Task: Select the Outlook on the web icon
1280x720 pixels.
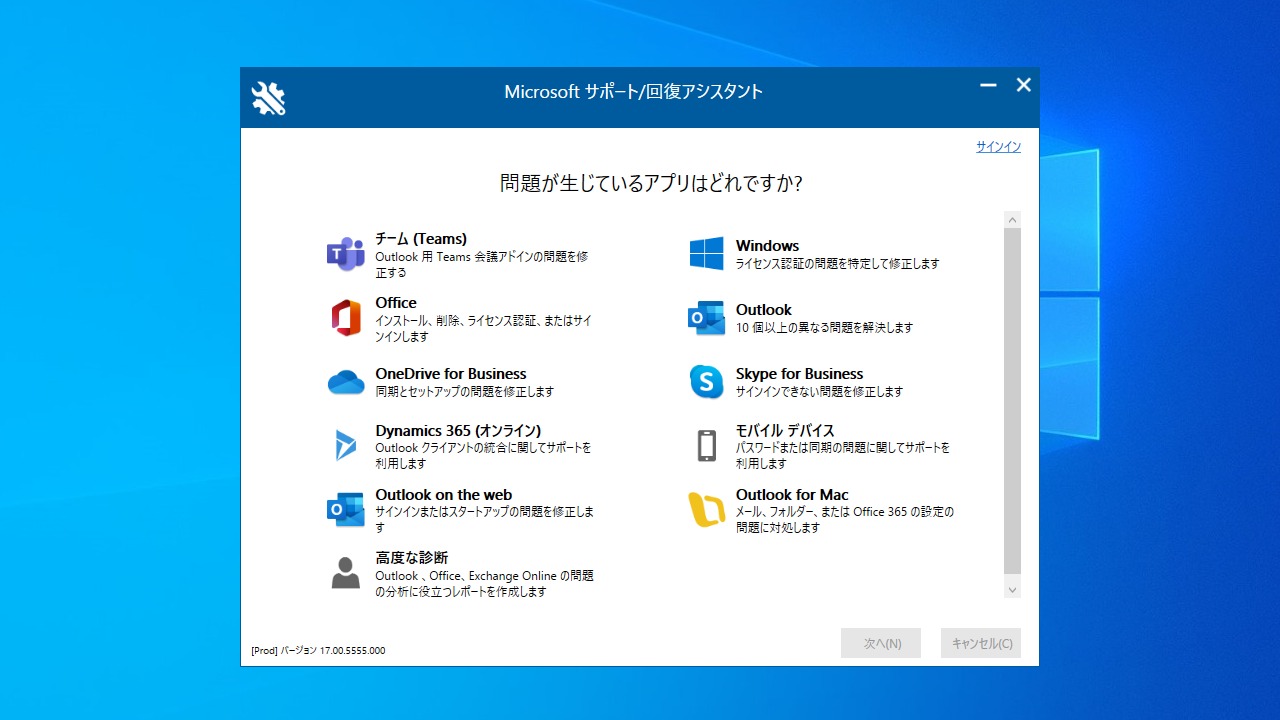Action: pos(346,509)
